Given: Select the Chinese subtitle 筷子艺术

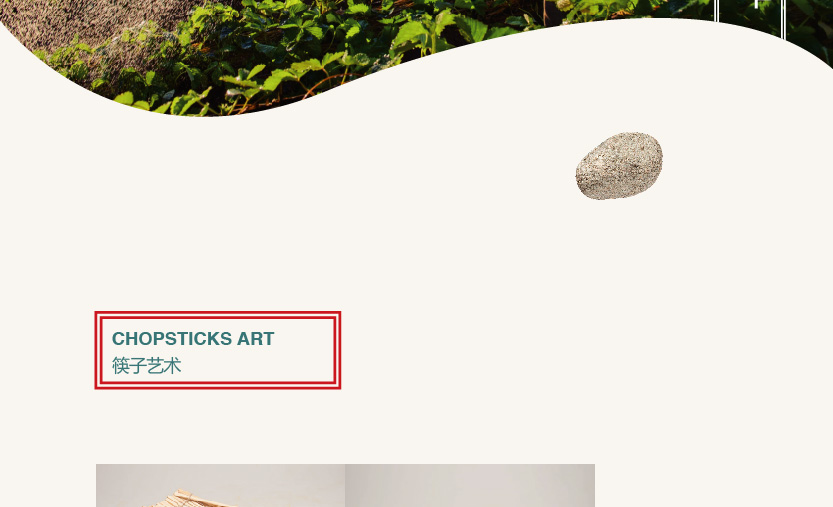Looking at the screenshot, I should 147,366.
